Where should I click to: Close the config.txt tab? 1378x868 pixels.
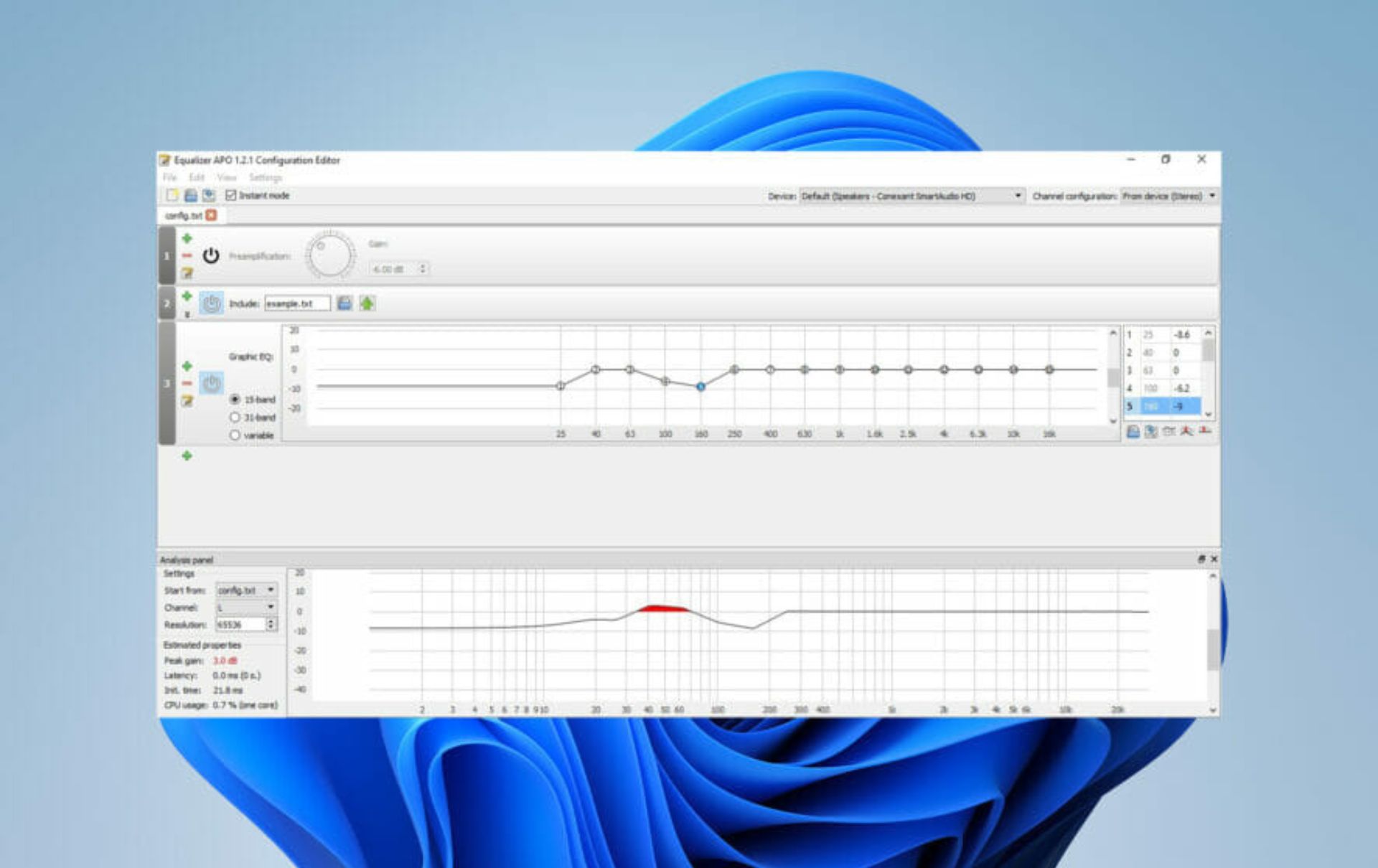tap(211, 215)
